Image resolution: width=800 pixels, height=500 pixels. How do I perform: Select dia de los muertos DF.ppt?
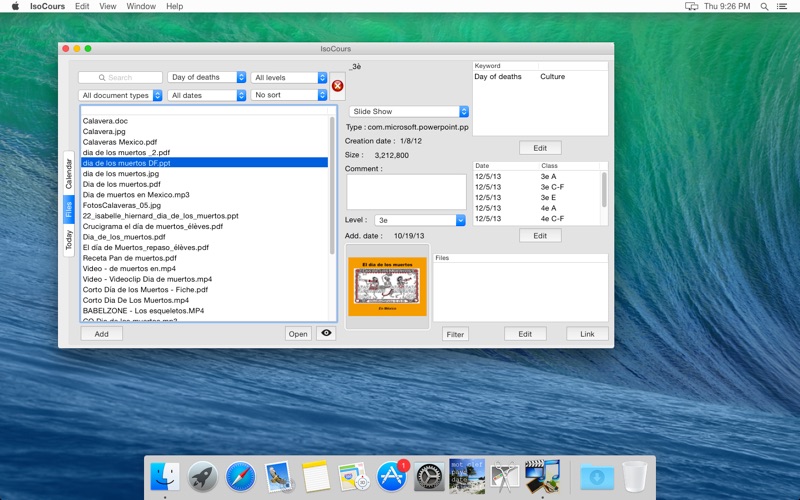click(x=205, y=163)
